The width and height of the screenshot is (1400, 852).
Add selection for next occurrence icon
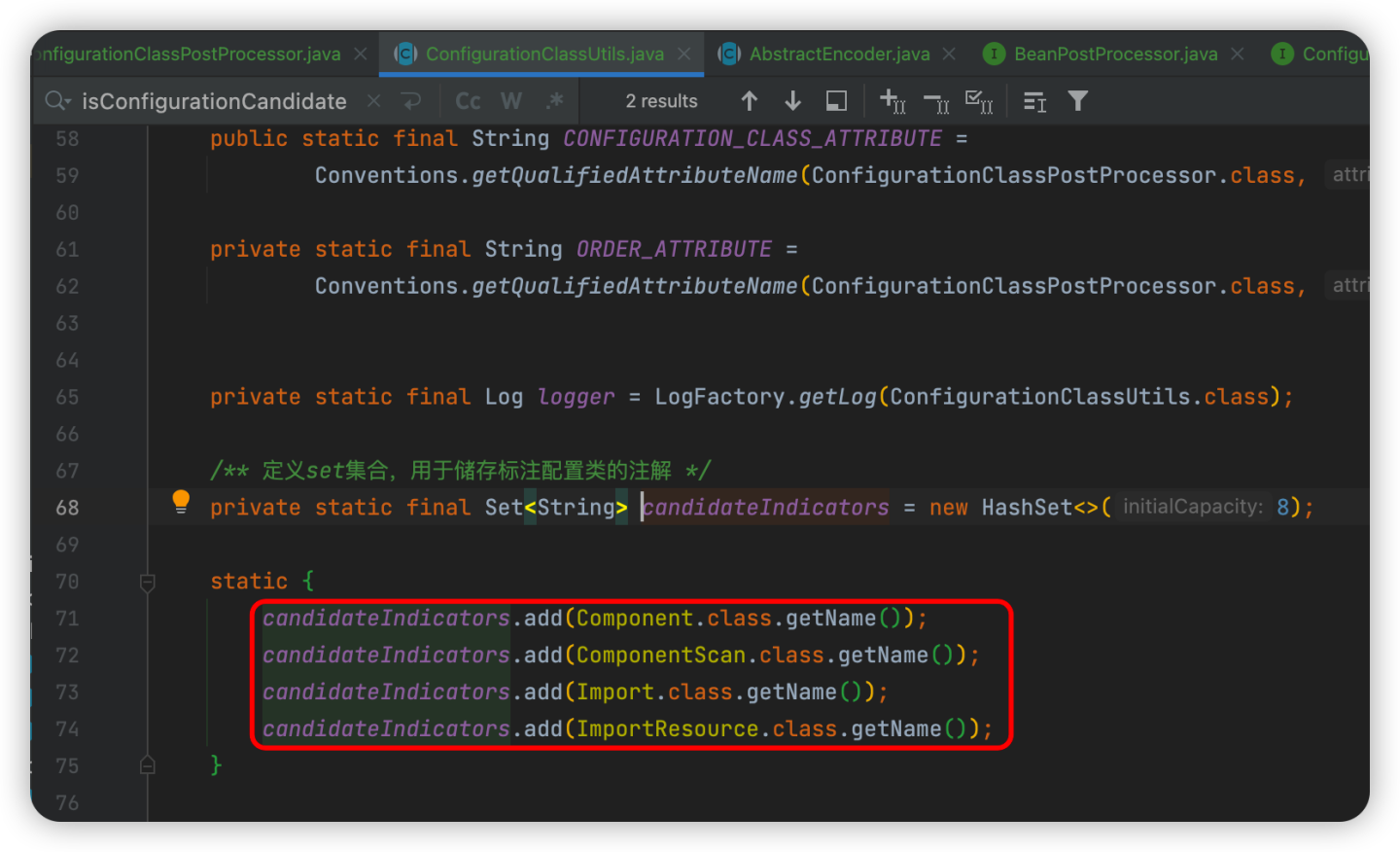pos(892,101)
